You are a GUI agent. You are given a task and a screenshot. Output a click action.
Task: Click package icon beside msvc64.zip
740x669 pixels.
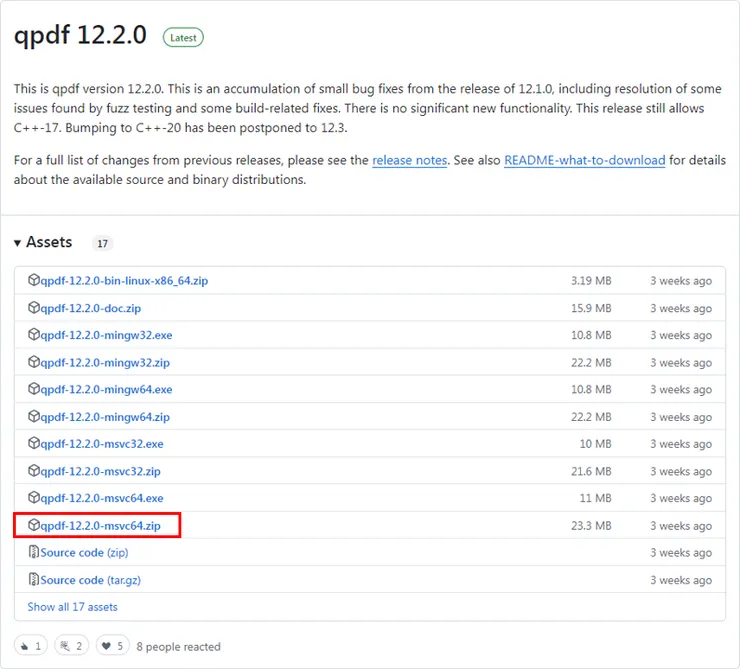[34, 524]
